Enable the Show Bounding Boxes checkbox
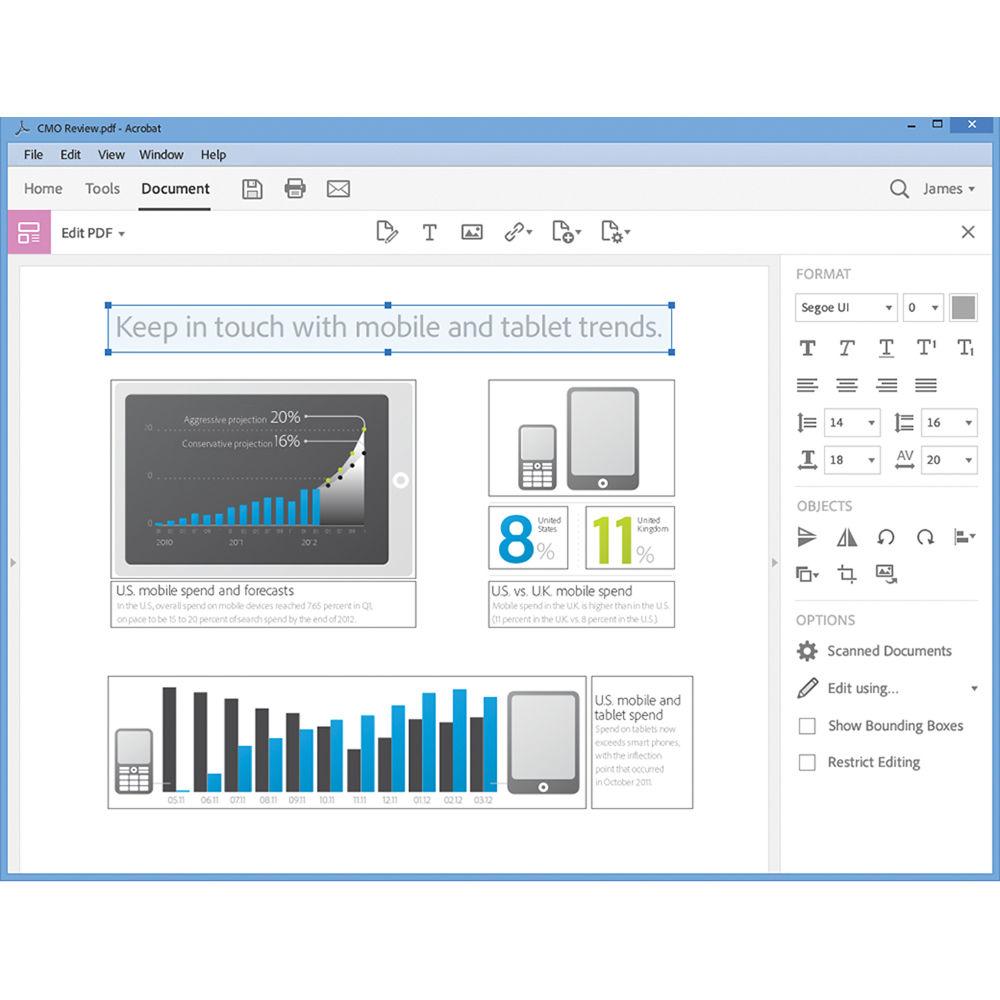This screenshot has height=1000, width=1000. [807, 726]
